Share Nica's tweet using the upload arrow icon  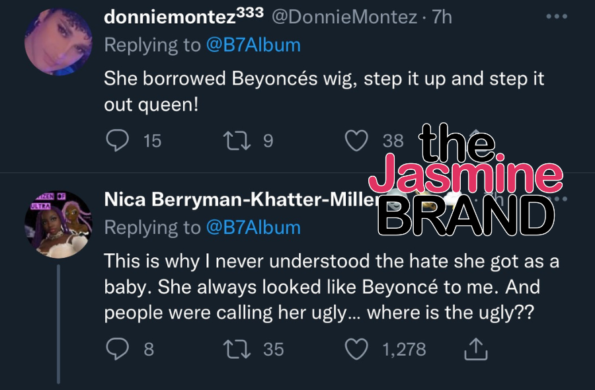(476, 349)
